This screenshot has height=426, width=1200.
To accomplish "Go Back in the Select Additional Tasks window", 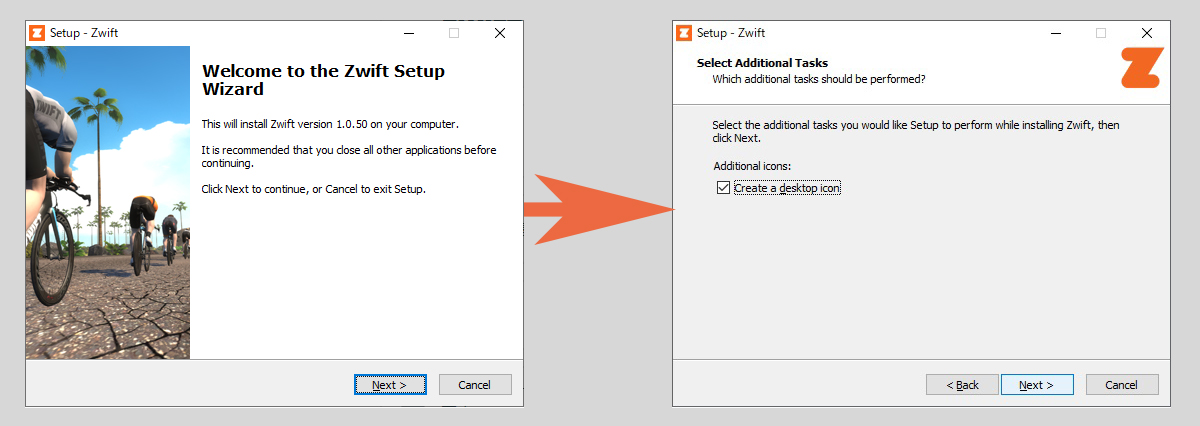I will click(x=962, y=385).
